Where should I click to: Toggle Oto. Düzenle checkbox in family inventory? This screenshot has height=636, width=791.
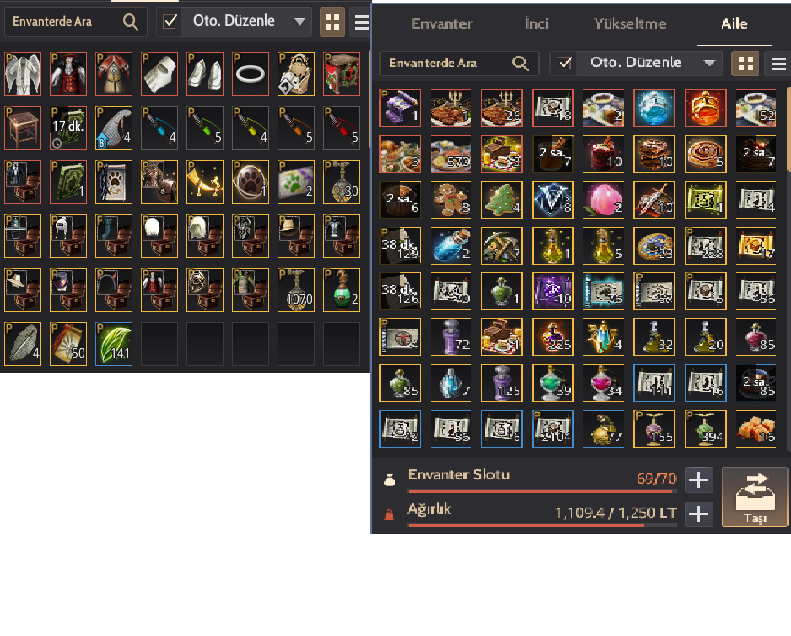coord(564,63)
